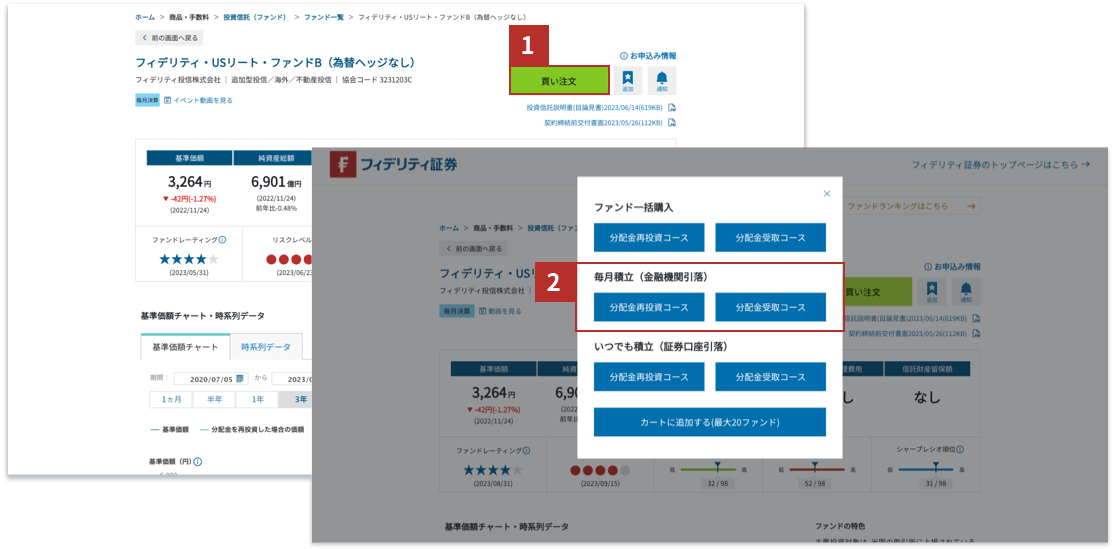The image size is (1112, 549).
Task: Close the purchase options dialog with X
Action: point(826,193)
